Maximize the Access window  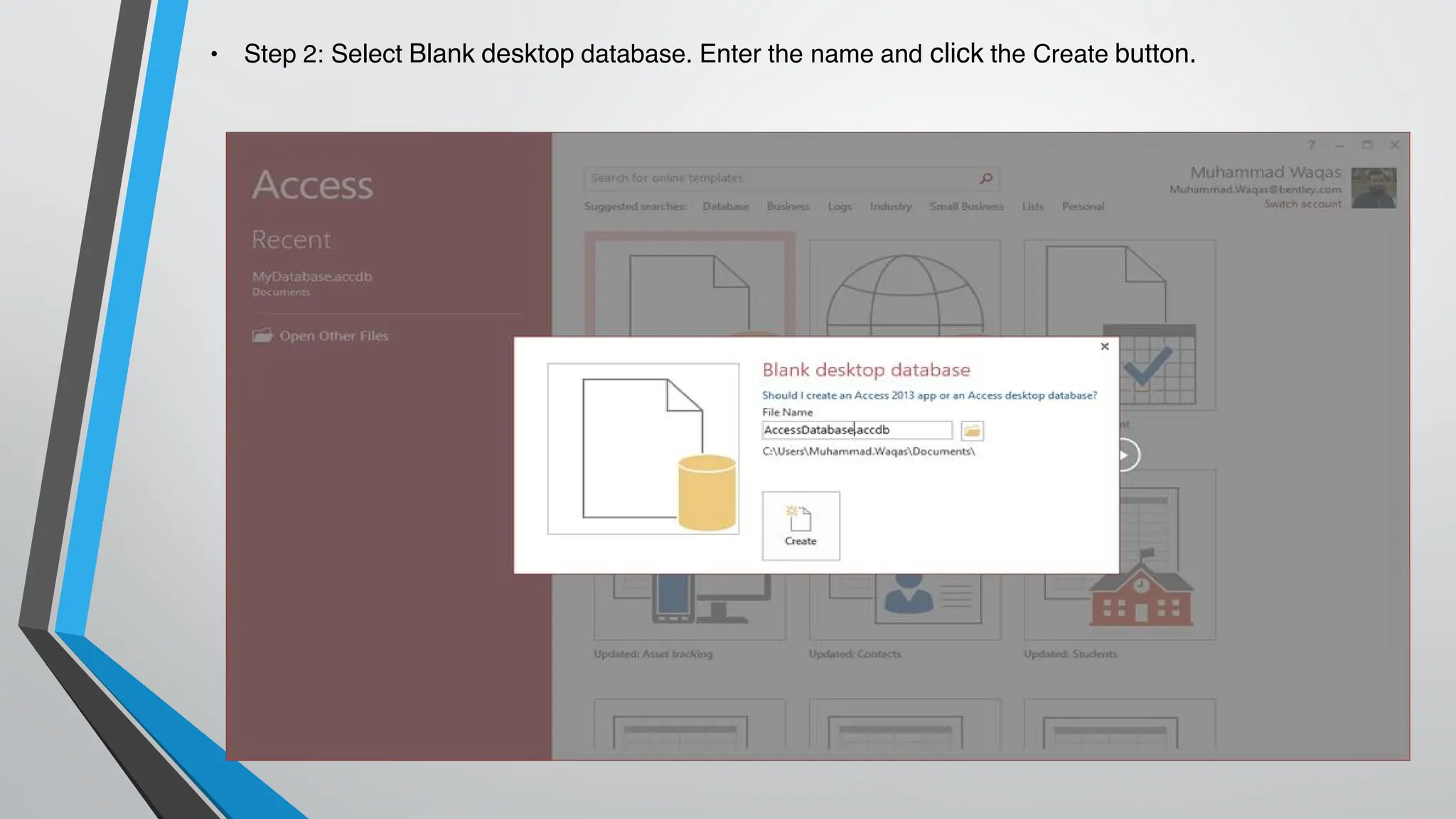(1367, 145)
